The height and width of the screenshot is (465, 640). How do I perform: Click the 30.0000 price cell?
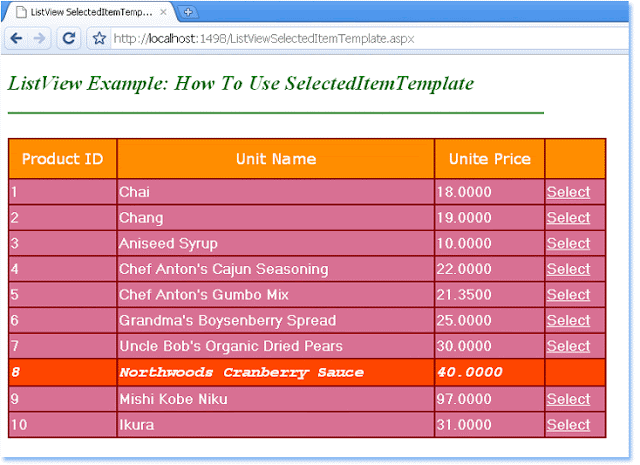[490, 346]
